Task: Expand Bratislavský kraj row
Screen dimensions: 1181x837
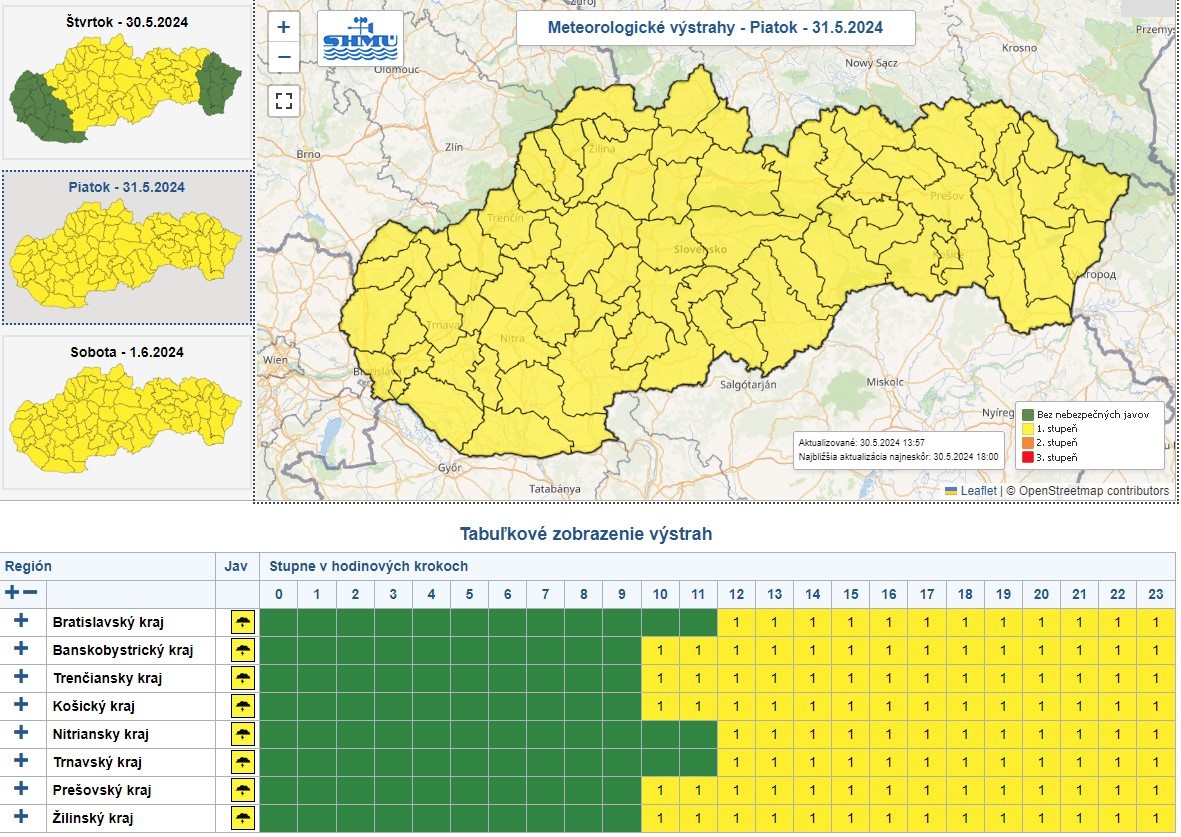Action: [x=21, y=622]
